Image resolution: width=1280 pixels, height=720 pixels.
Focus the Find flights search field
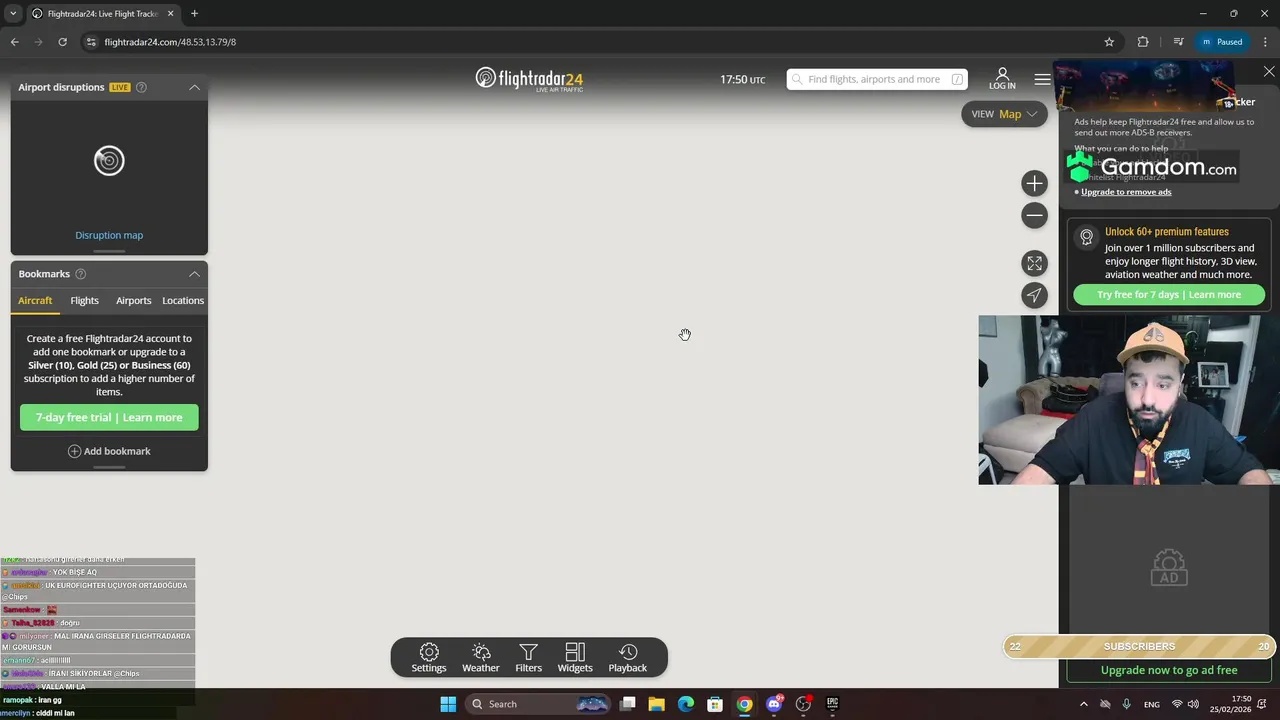point(877,79)
